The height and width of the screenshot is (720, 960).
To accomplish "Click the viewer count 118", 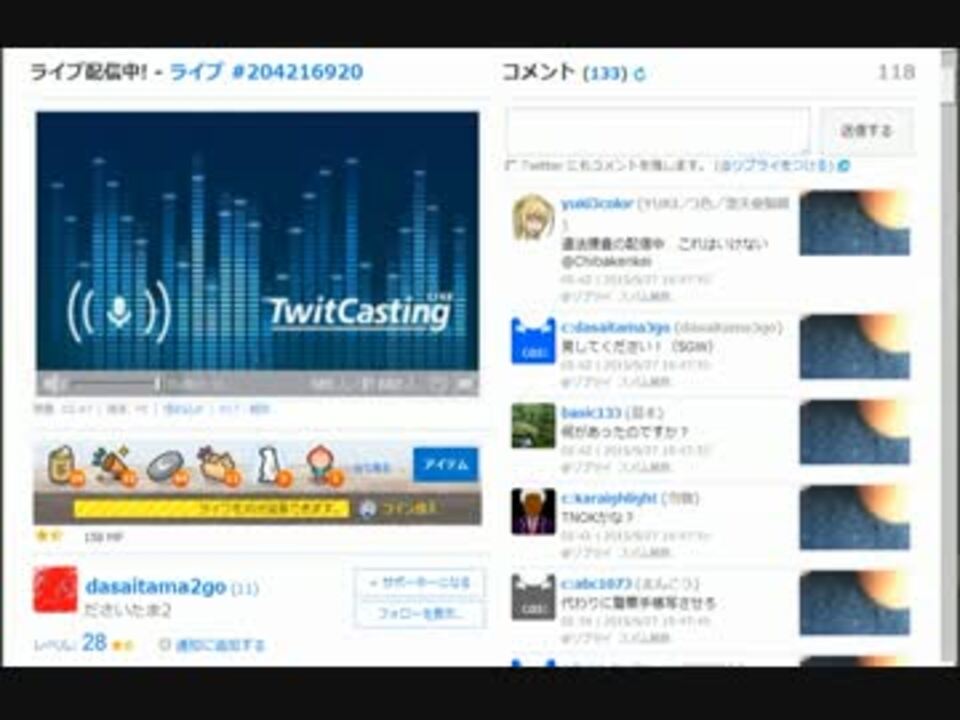I will [896, 72].
